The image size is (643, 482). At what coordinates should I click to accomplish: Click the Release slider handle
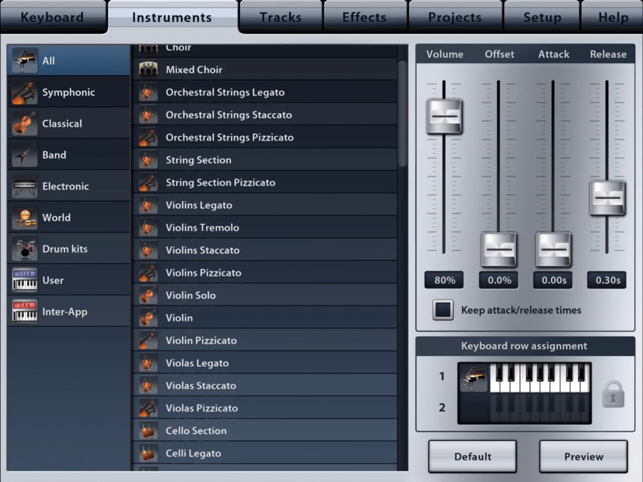(x=607, y=198)
